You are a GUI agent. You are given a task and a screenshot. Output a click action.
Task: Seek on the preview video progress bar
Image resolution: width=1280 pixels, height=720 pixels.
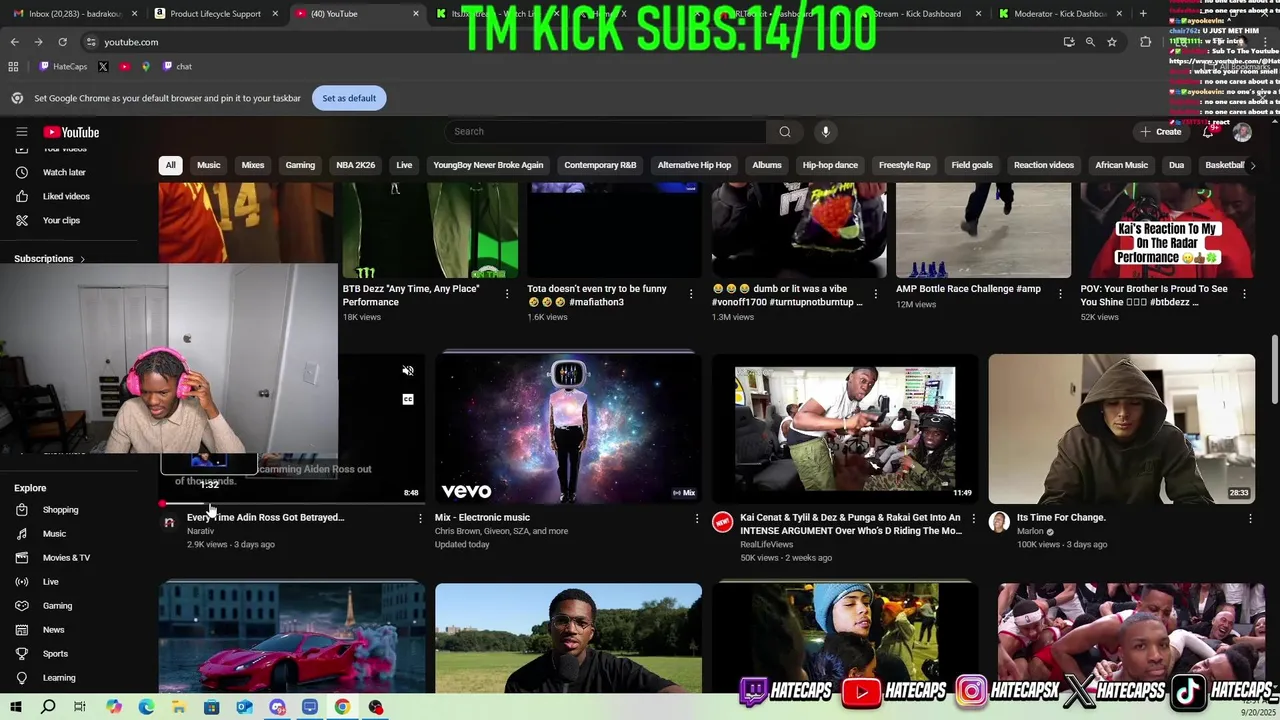pos(292,503)
